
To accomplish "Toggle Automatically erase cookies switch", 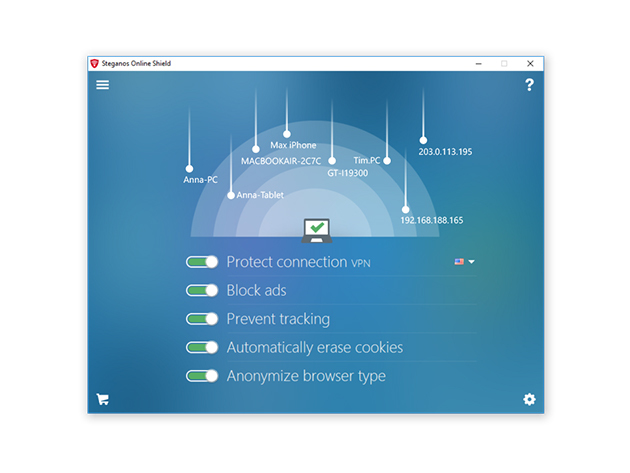I will (x=202, y=347).
